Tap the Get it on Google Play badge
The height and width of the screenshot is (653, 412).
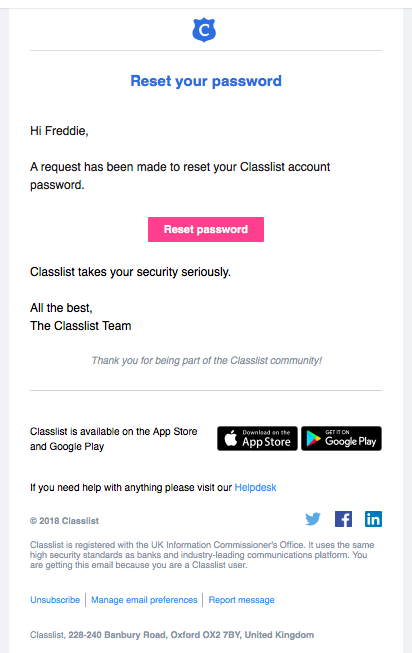point(341,439)
